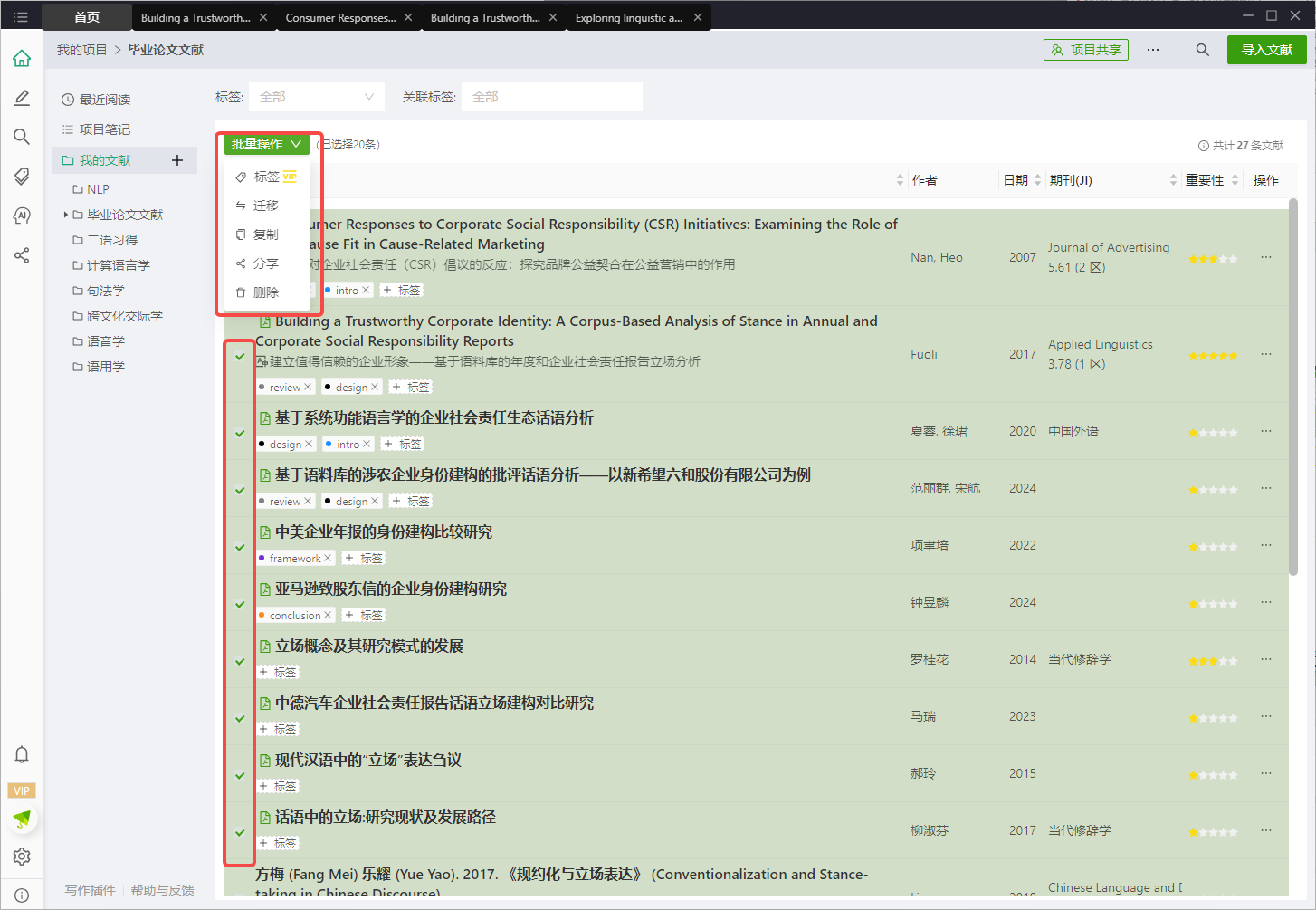Sort by 重要性 column arrows
Viewport: 1316px width, 910px height.
click(x=1235, y=180)
